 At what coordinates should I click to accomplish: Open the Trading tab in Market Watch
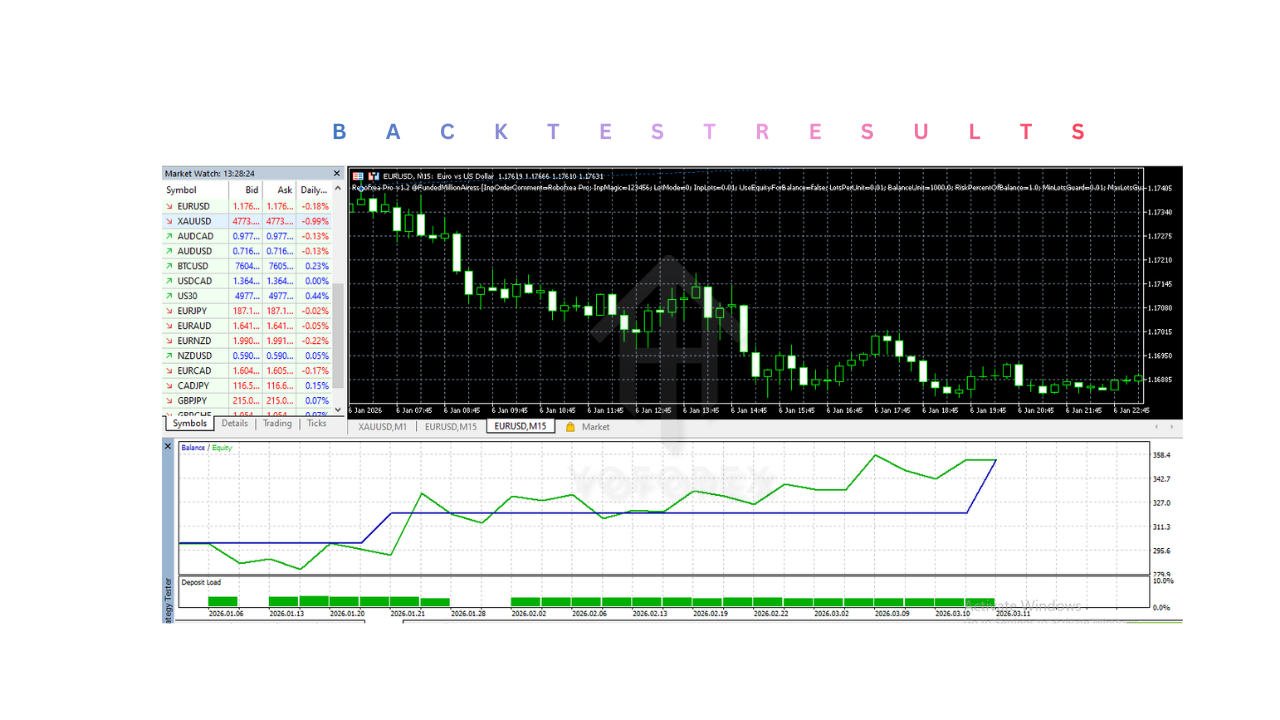coord(277,424)
